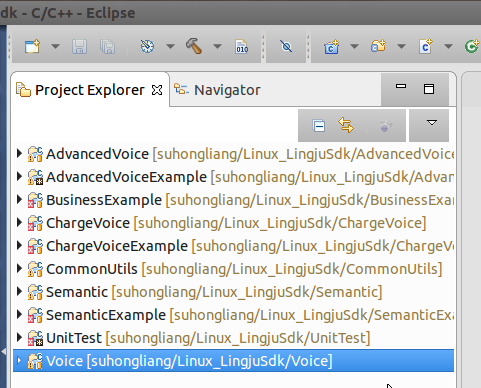The image size is (481, 388).
Task: Select the AdvancedVoice project name
Action: pyautogui.click(x=97, y=154)
